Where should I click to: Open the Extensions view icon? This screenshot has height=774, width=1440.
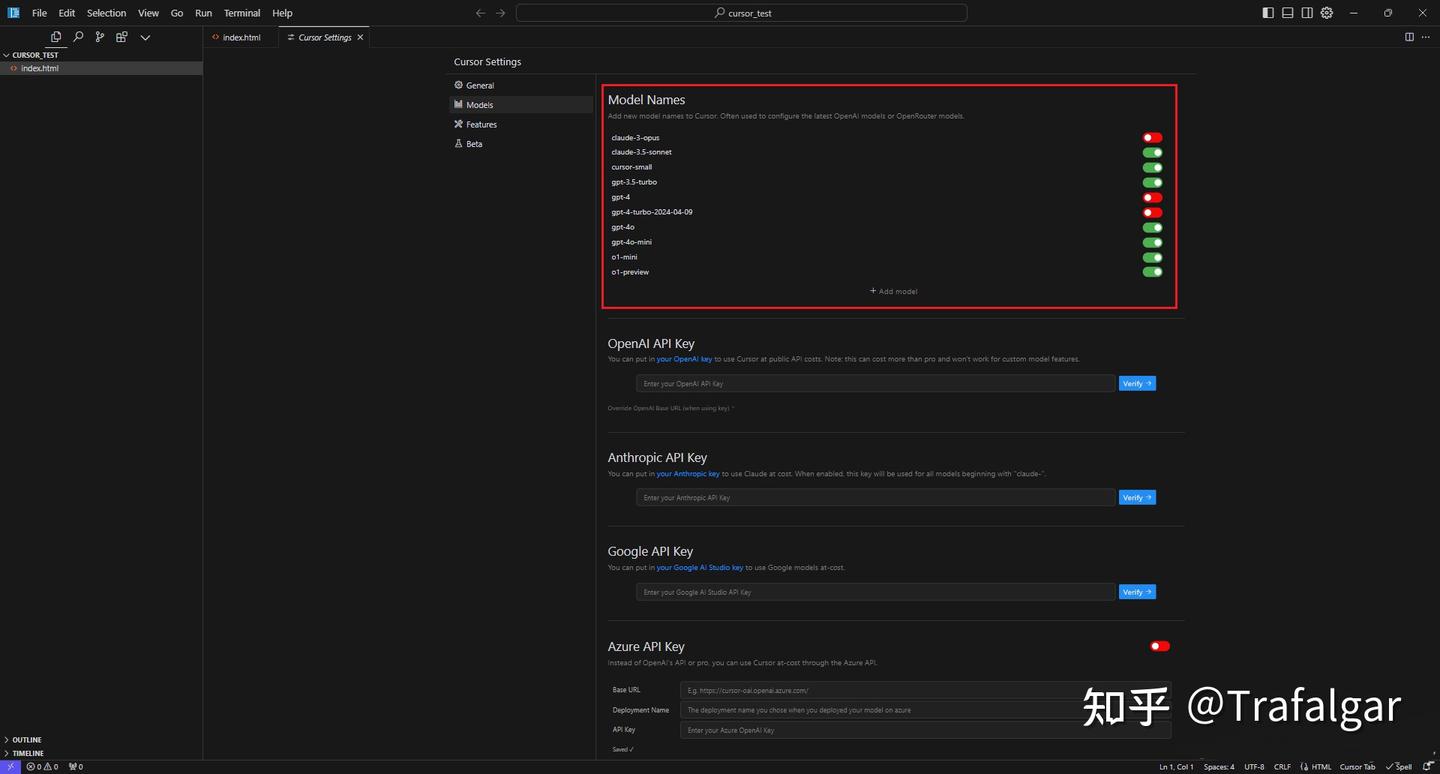point(121,37)
